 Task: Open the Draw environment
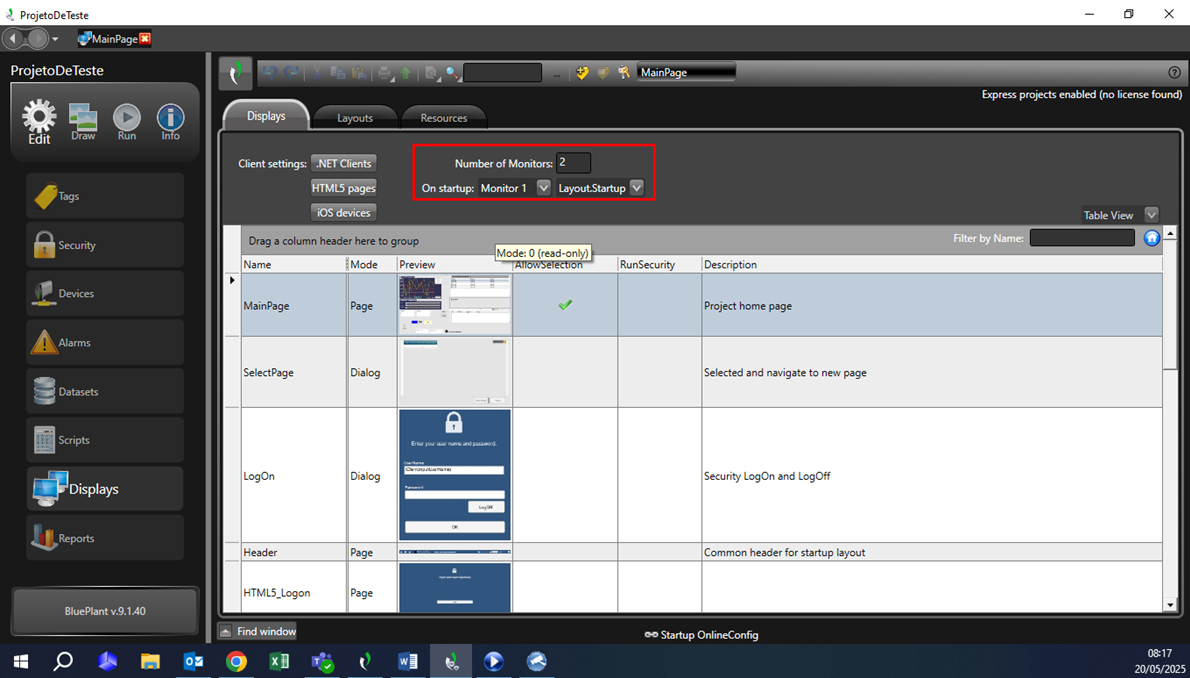pos(83,121)
